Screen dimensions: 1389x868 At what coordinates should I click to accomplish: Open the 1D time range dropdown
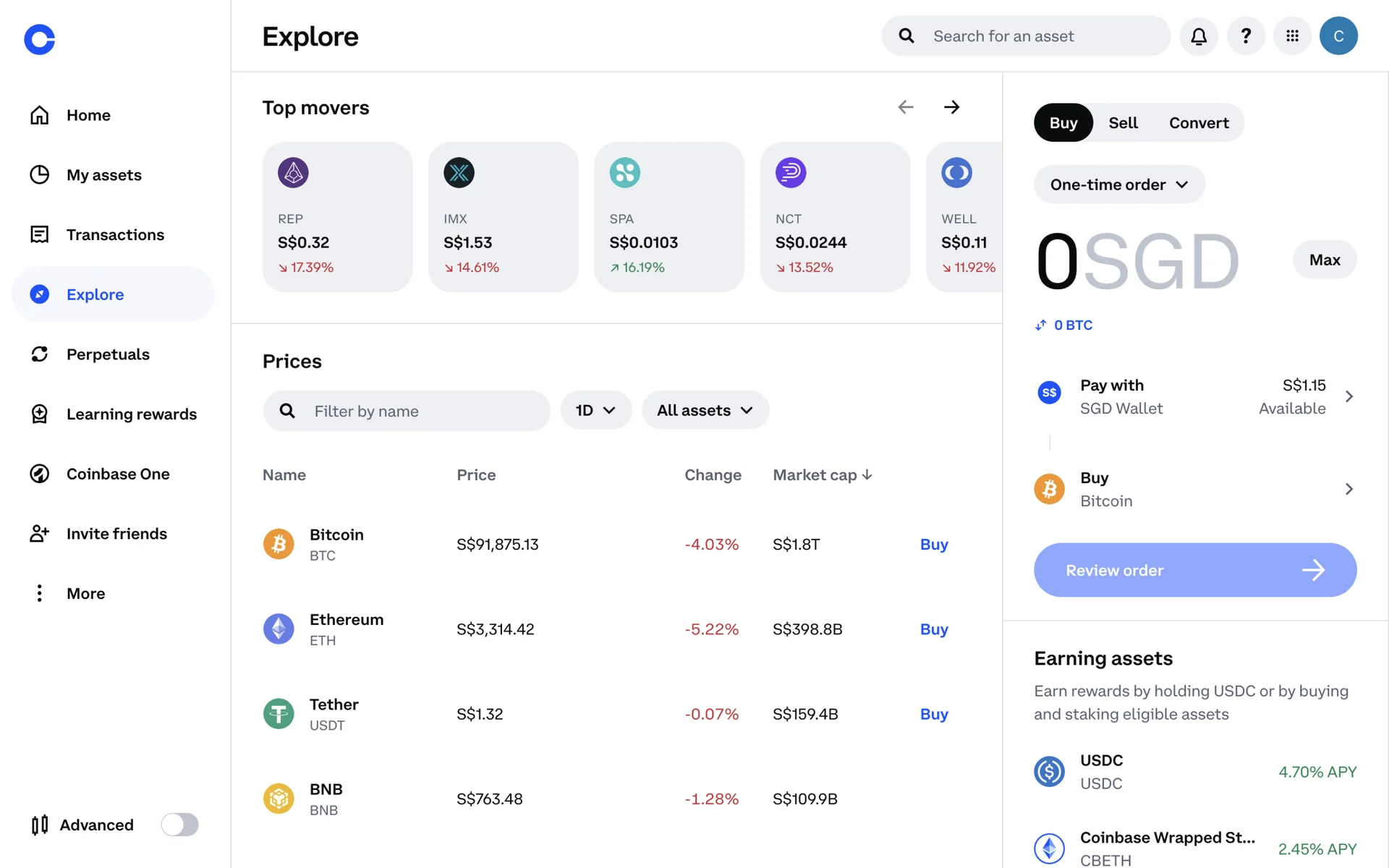click(x=595, y=410)
